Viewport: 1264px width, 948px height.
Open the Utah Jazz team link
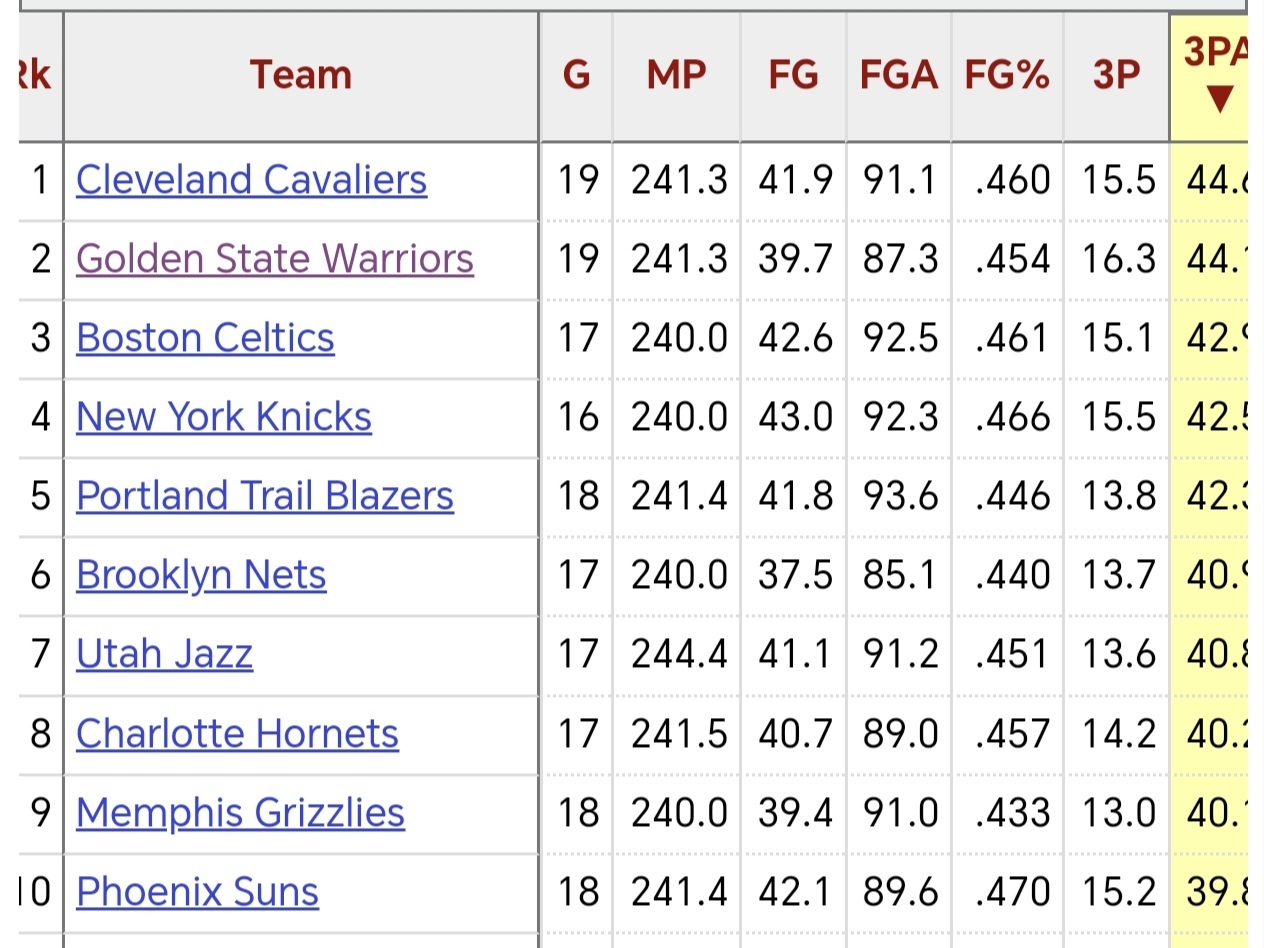coord(164,654)
